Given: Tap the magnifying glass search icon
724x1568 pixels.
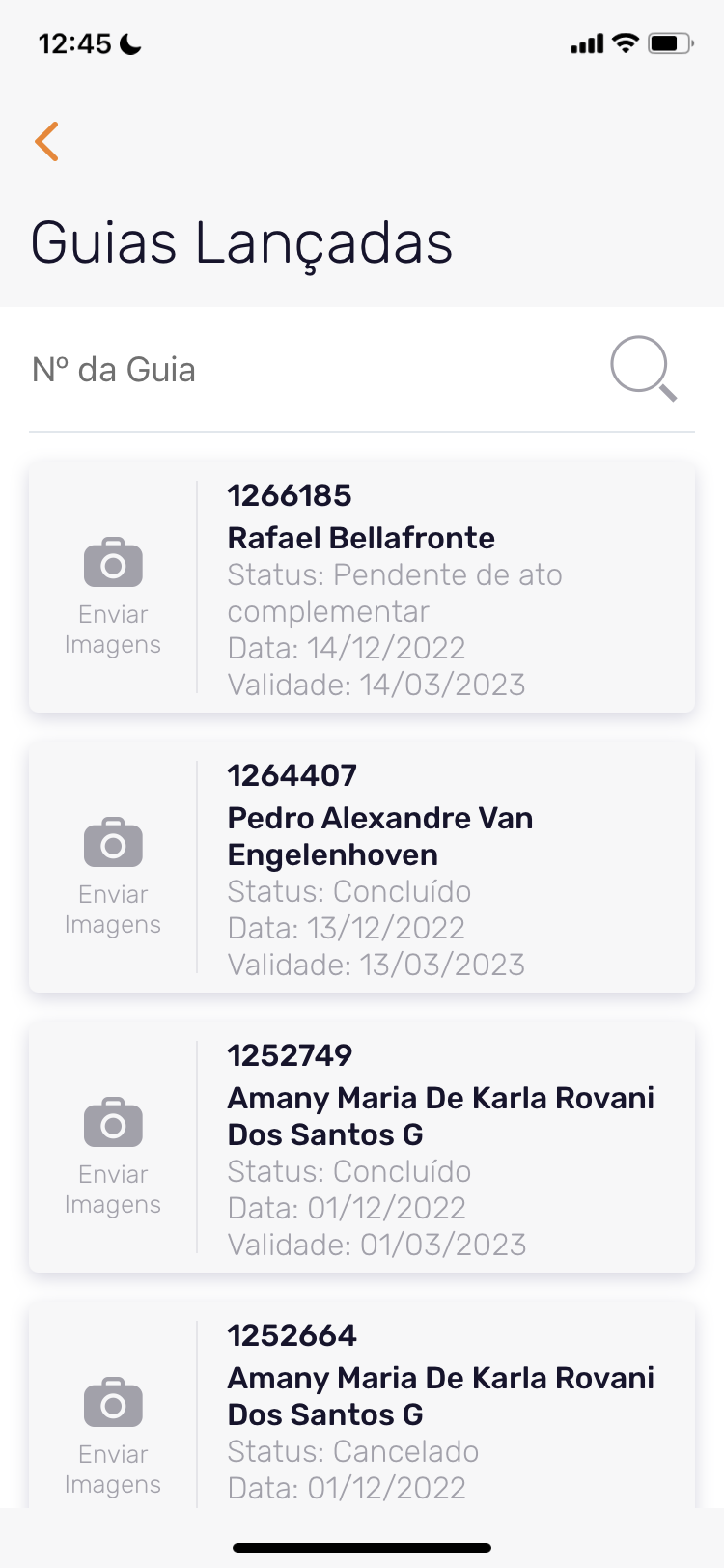Looking at the screenshot, I should click(x=643, y=368).
